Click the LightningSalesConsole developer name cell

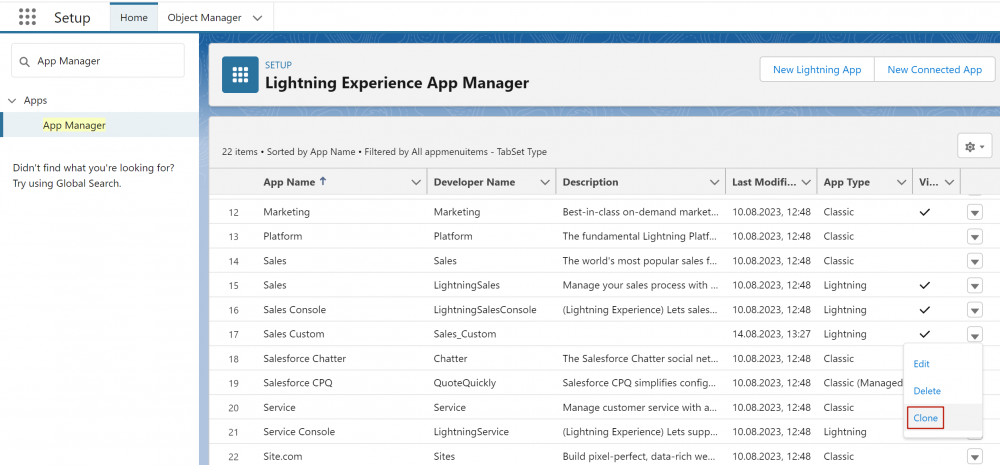pyautogui.click(x=485, y=309)
